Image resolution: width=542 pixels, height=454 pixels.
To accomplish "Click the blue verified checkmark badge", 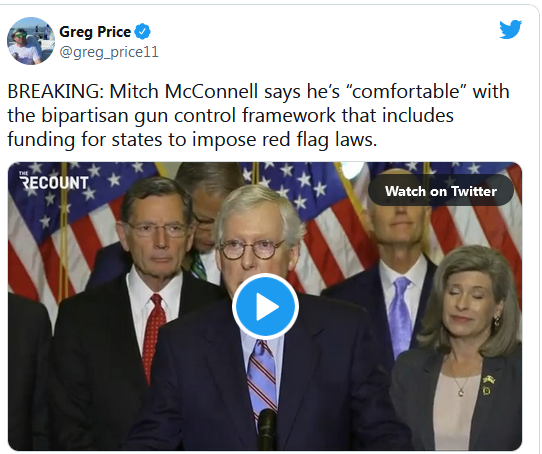I will tap(142, 32).
